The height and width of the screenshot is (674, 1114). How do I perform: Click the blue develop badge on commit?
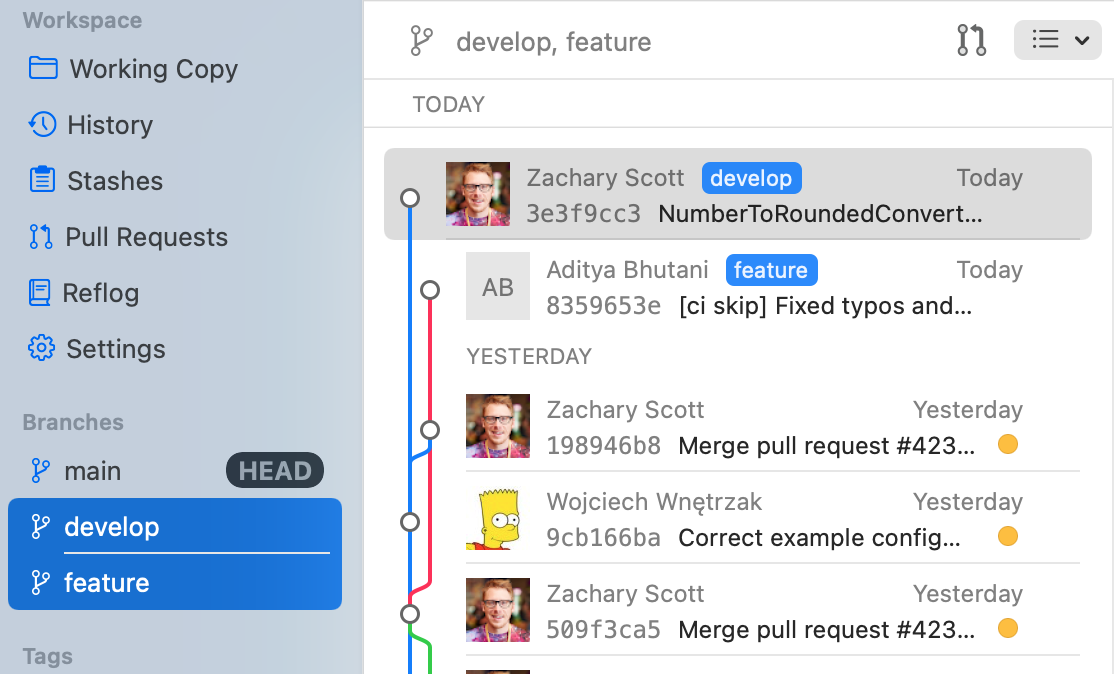point(751,178)
